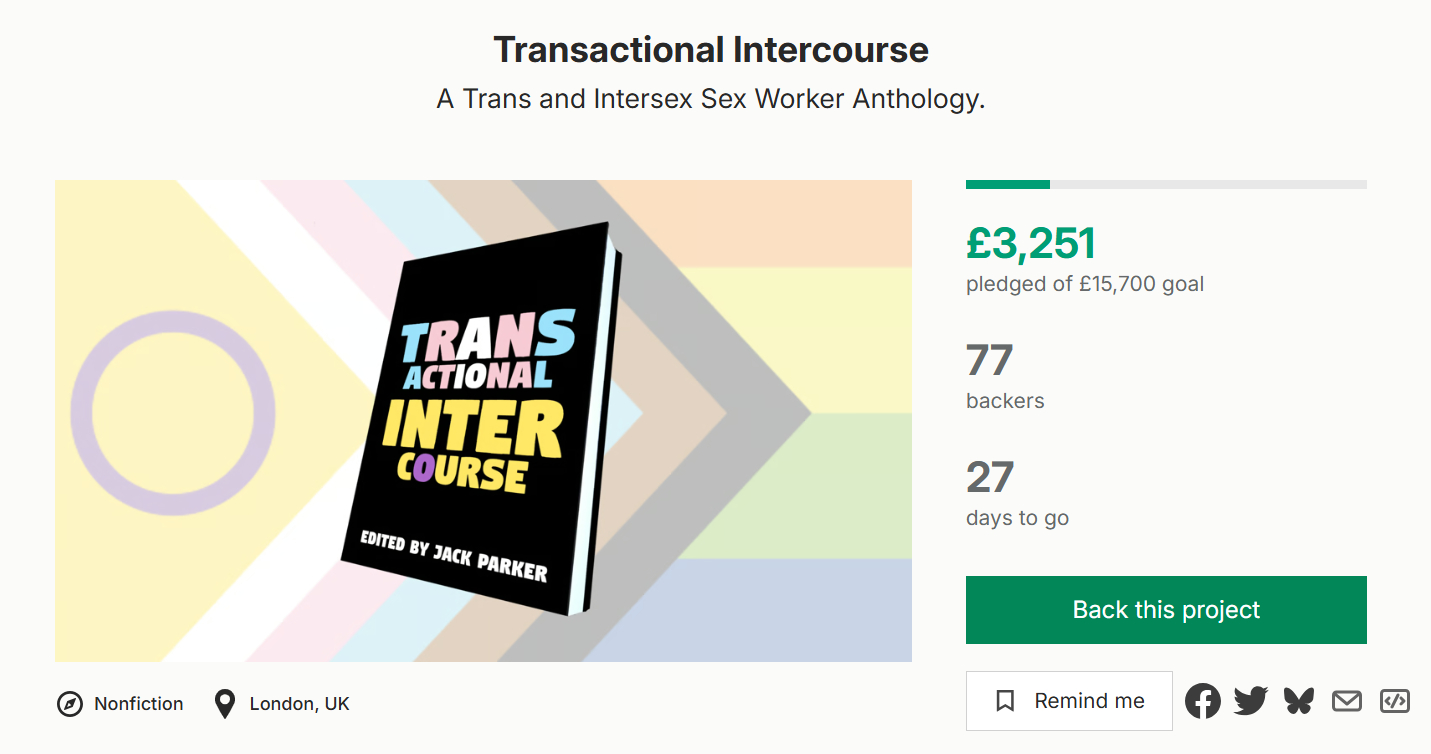Screen dimensions: 1431x754
Task: Share the project by email icon
Action: (x=1347, y=701)
